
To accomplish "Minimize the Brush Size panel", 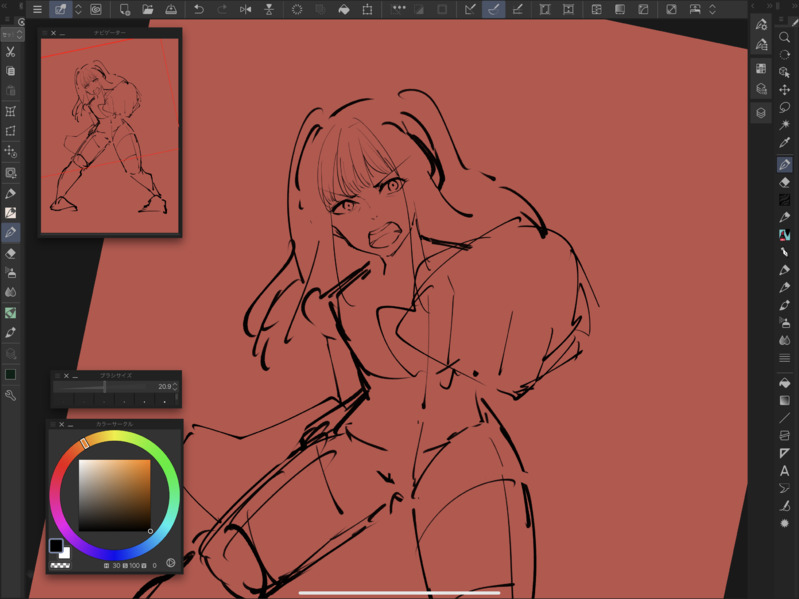I will pyautogui.click(x=75, y=376).
